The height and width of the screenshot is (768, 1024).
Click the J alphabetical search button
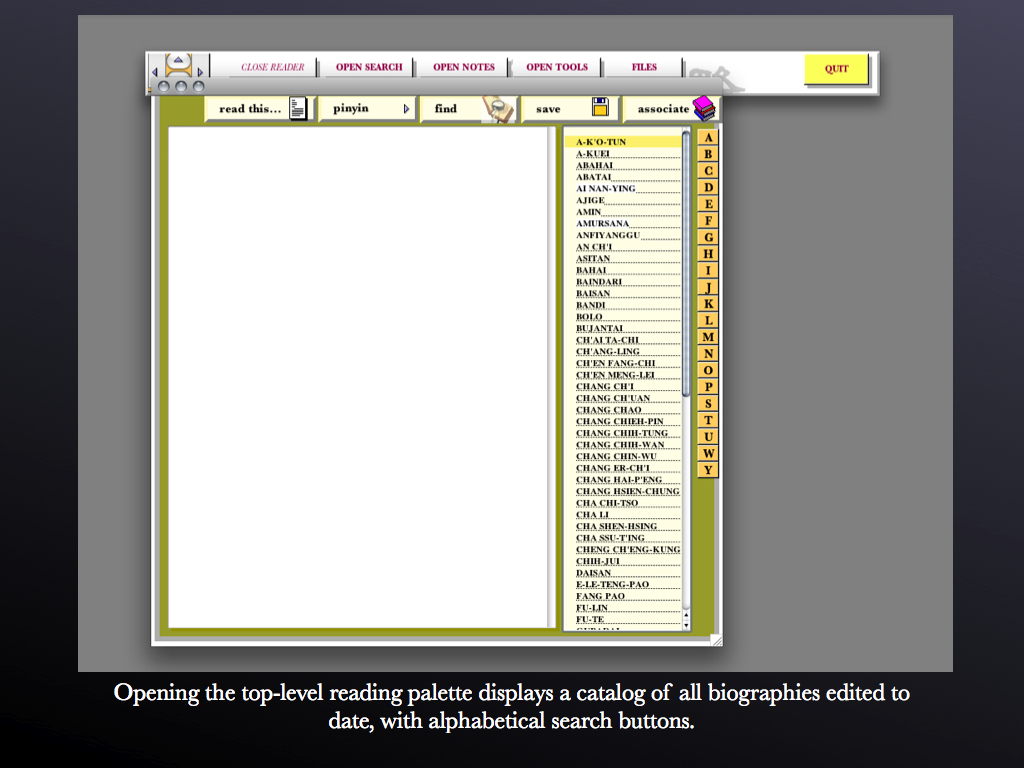[x=708, y=287]
